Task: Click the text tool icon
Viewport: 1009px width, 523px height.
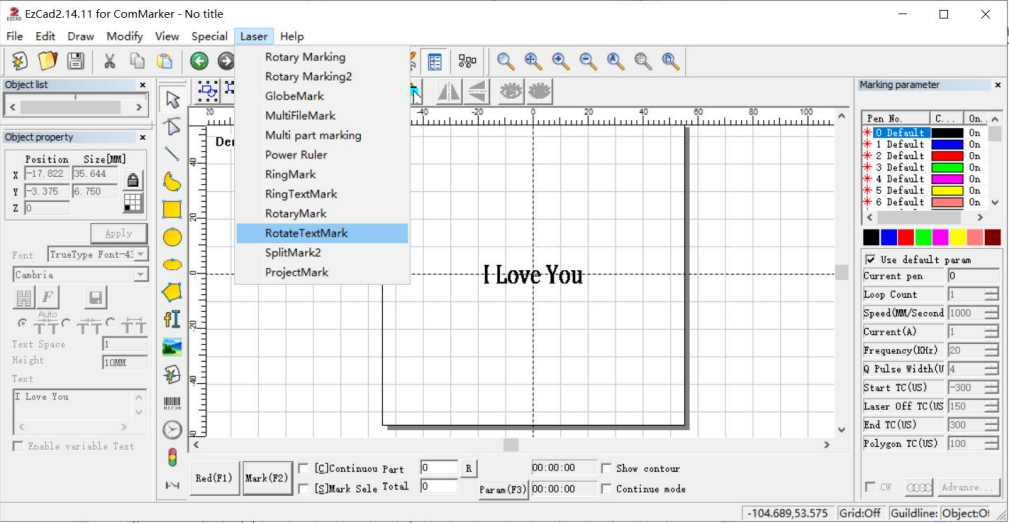Action: (x=172, y=319)
